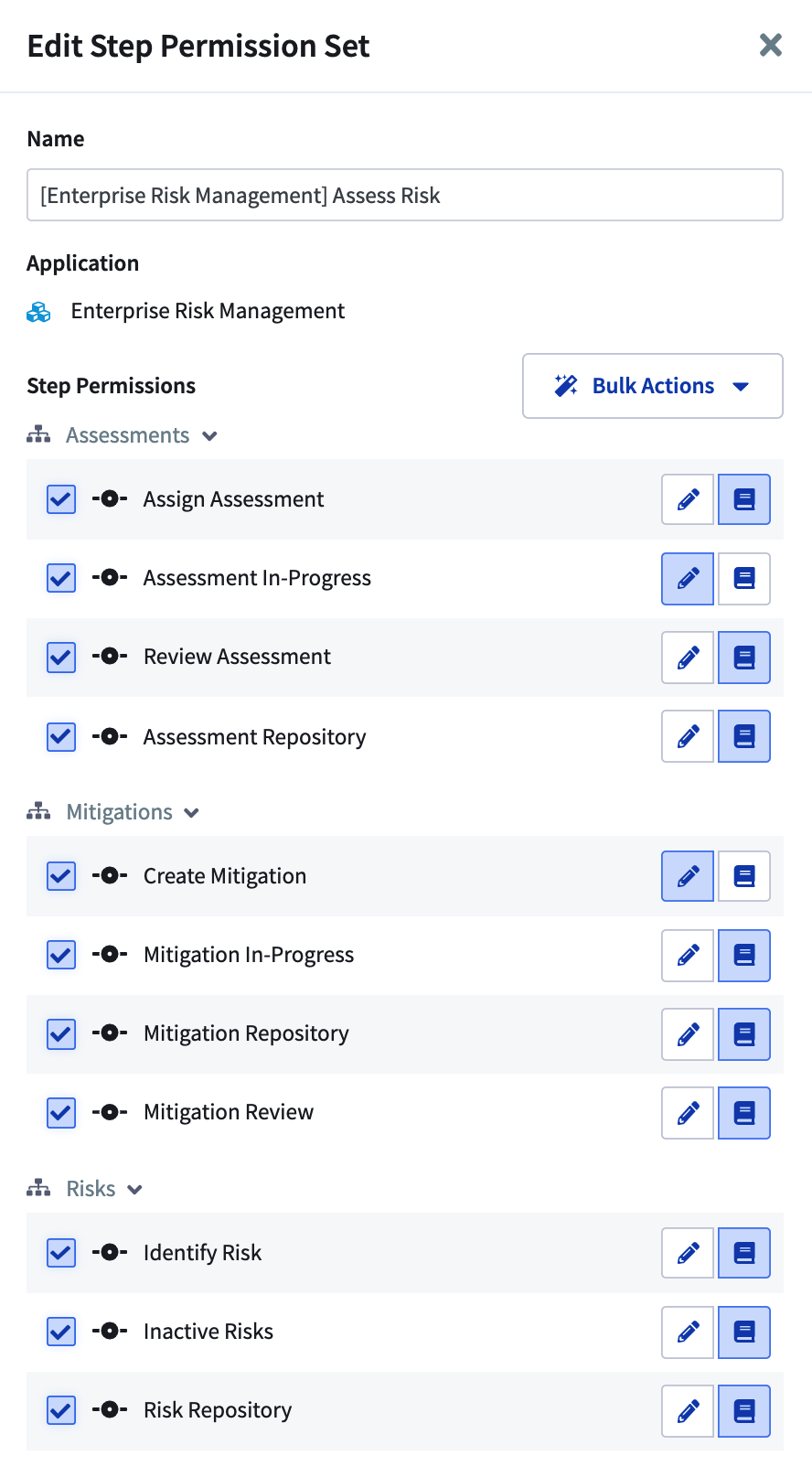Image resolution: width=812 pixels, height=1466 pixels.
Task: Collapse the Mitigations workflow section
Action: (x=191, y=813)
